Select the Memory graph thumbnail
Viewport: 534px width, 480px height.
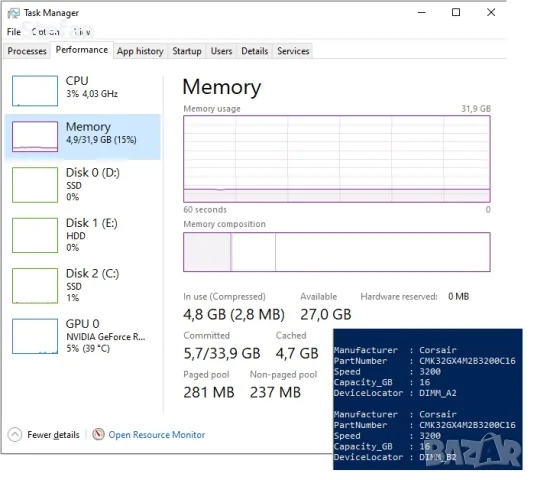tap(35, 136)
